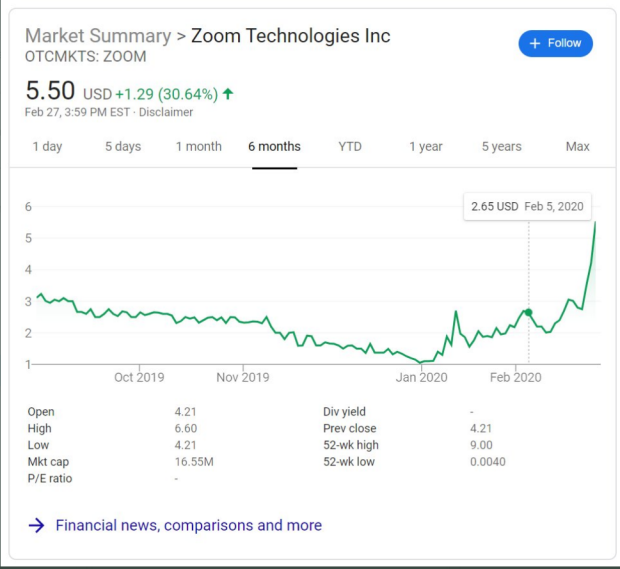This screenshot has width=620, height=569.
Task: Click the Oct 2019 axis label
Action: point(139,377)
